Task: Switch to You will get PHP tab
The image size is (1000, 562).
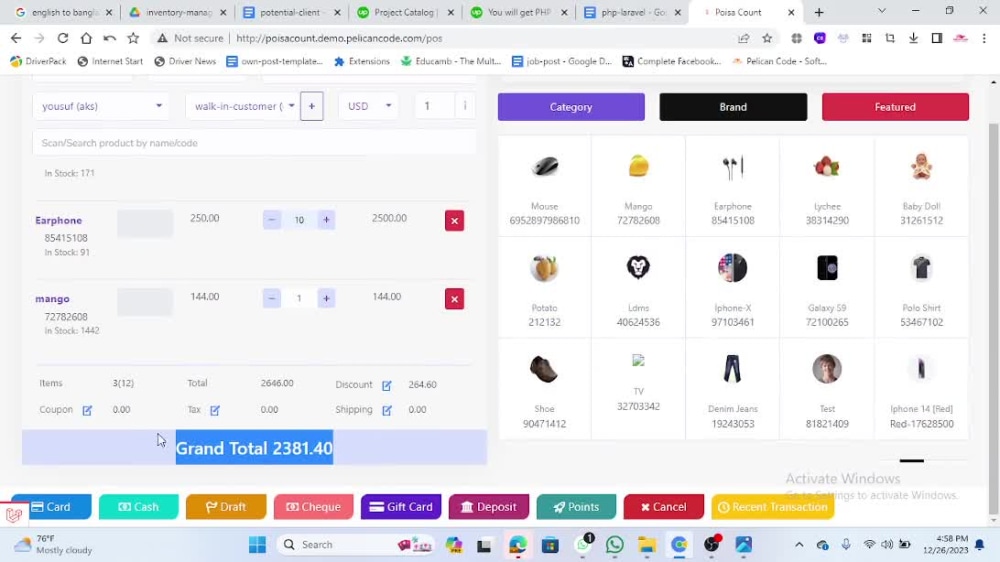Action: pyautogui.click(x=520, y=12)
